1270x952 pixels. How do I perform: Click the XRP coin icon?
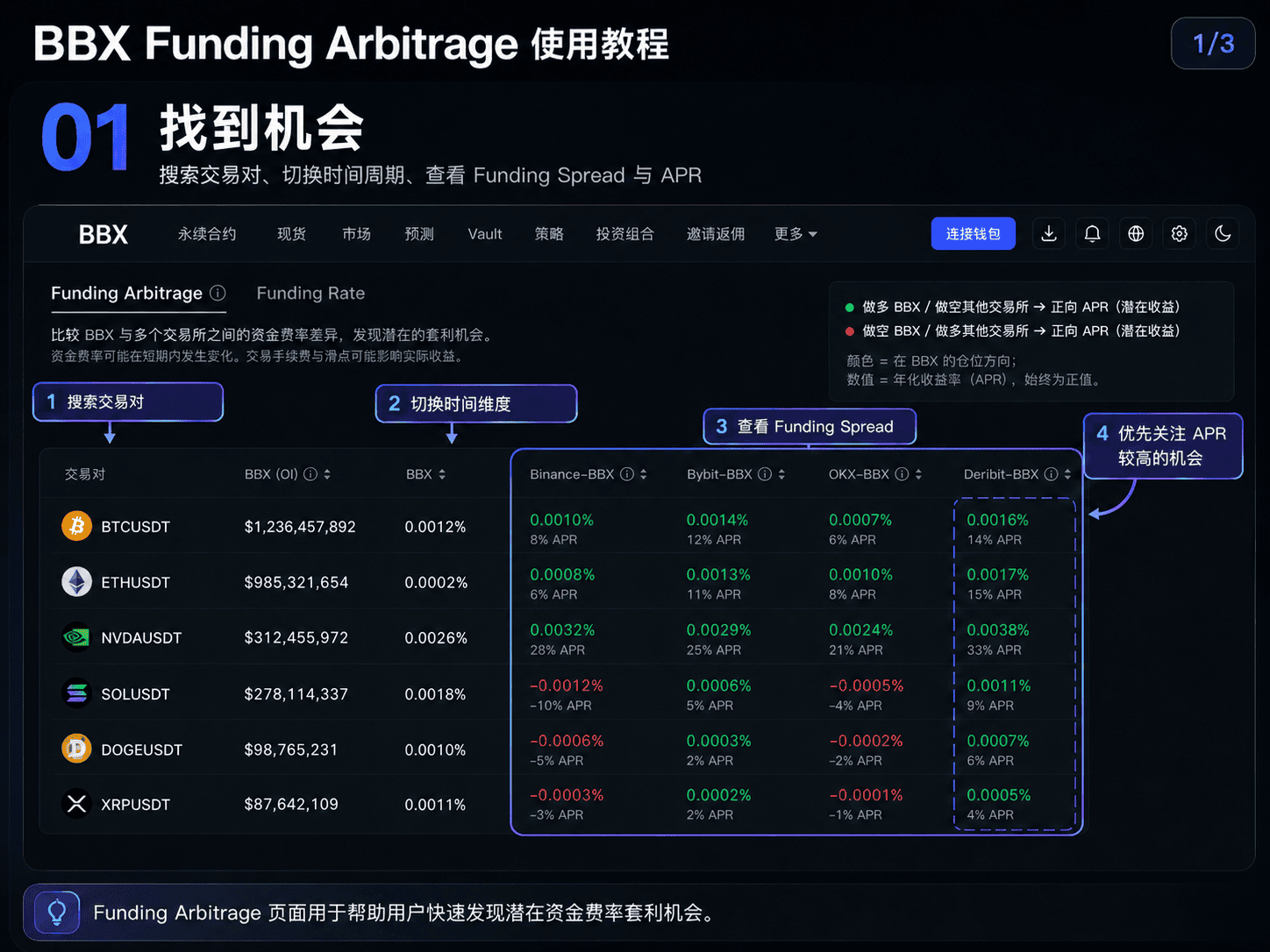(x=76, y=804)
